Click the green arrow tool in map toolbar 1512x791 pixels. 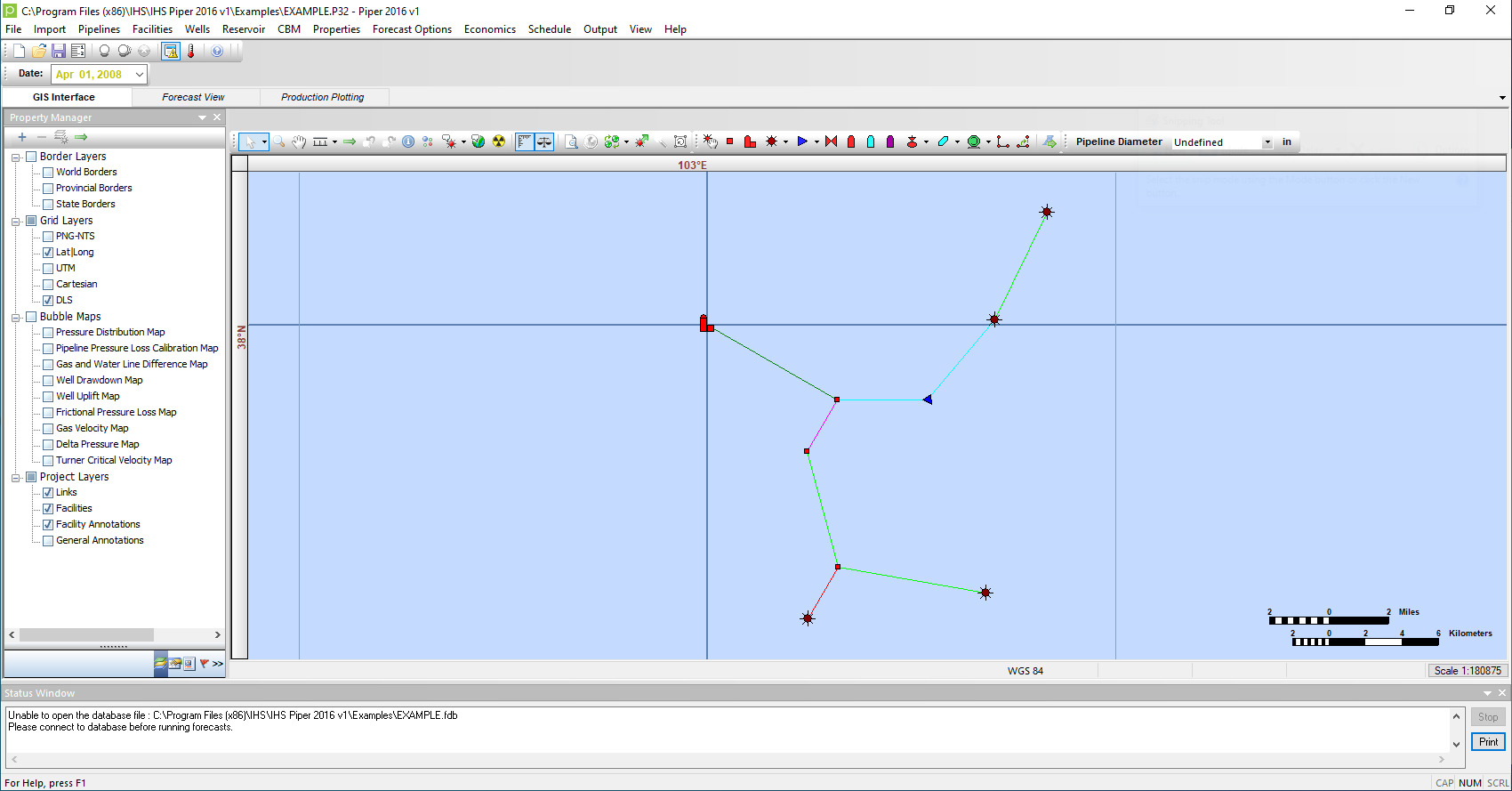350,141
